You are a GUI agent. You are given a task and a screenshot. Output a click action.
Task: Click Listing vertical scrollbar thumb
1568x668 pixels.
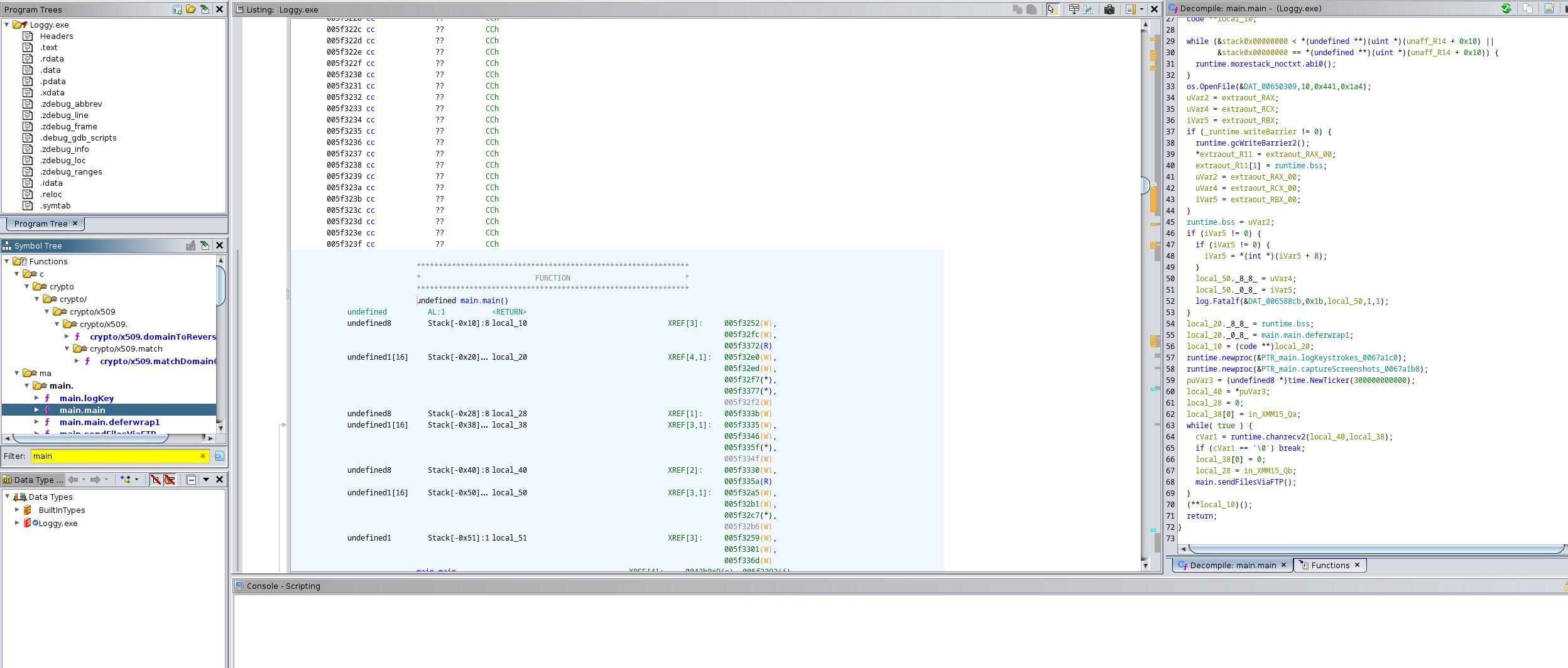pyautogui.click(x=1145, y=185)
